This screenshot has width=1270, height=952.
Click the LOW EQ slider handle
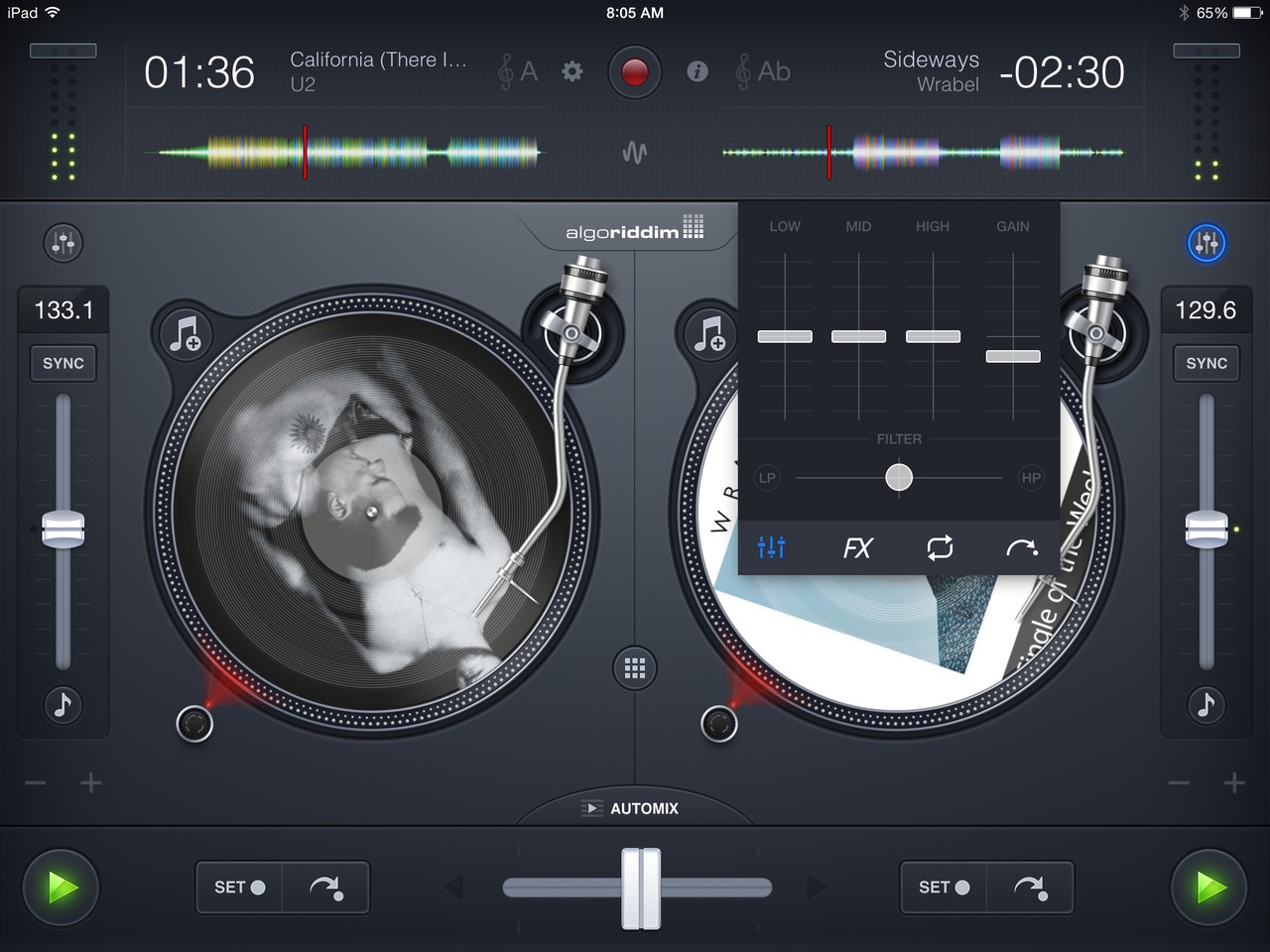pyautogui.click(x=785, y=336)
